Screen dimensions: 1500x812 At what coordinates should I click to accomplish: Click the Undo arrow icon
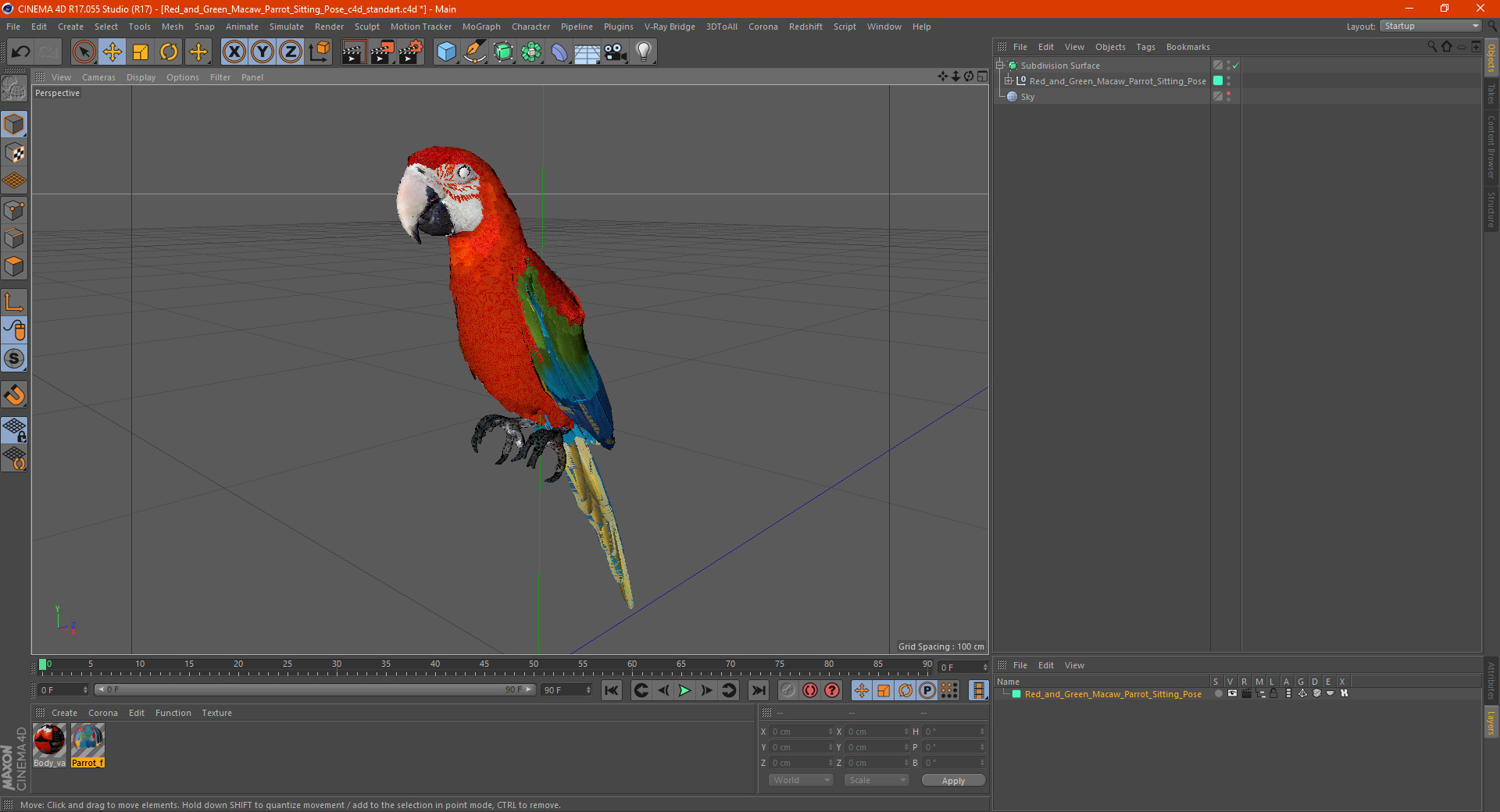click(x=20, y=52)
